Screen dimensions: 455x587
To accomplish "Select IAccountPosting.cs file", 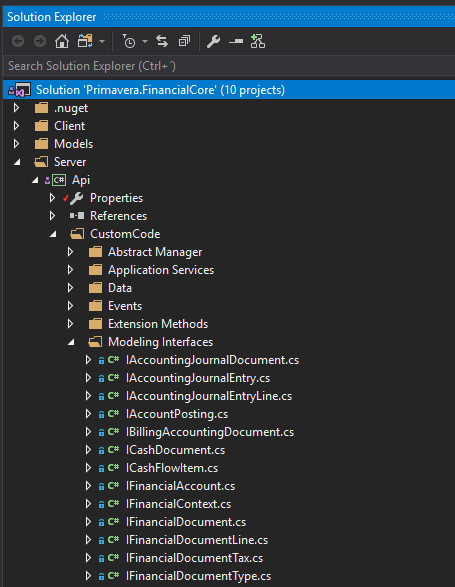I will point(177,414).
